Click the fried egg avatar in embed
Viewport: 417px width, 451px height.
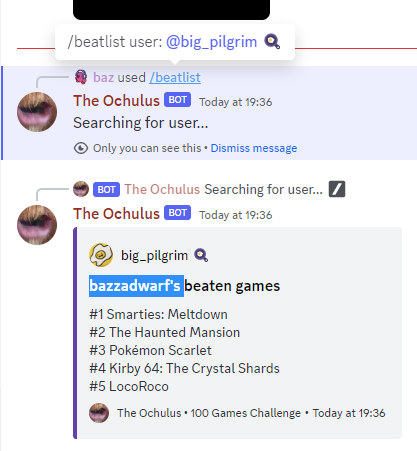click(101, 255)
